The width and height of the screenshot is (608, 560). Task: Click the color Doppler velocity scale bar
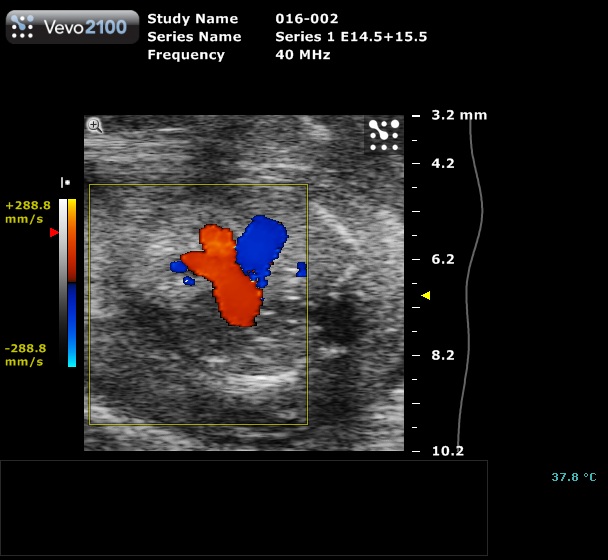(72, 283)
